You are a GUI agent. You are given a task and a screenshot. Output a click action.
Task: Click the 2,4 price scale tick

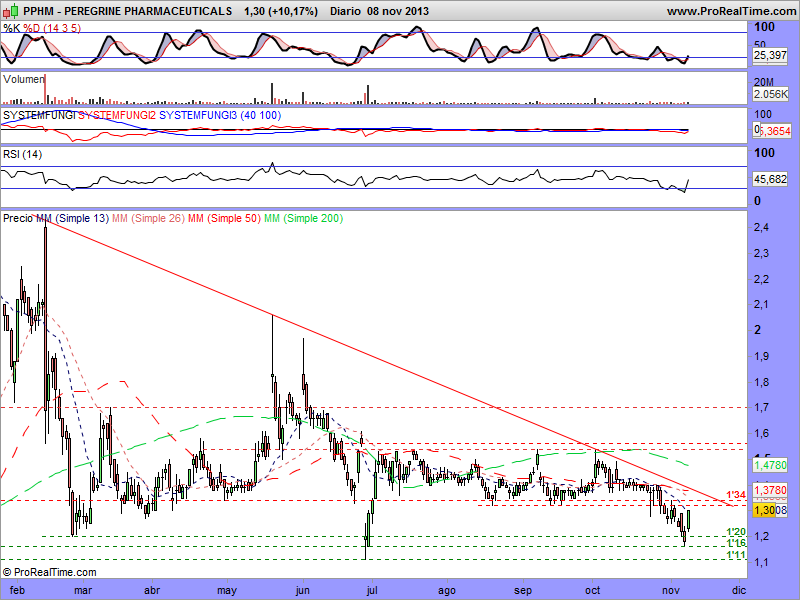tap(761, 228)
